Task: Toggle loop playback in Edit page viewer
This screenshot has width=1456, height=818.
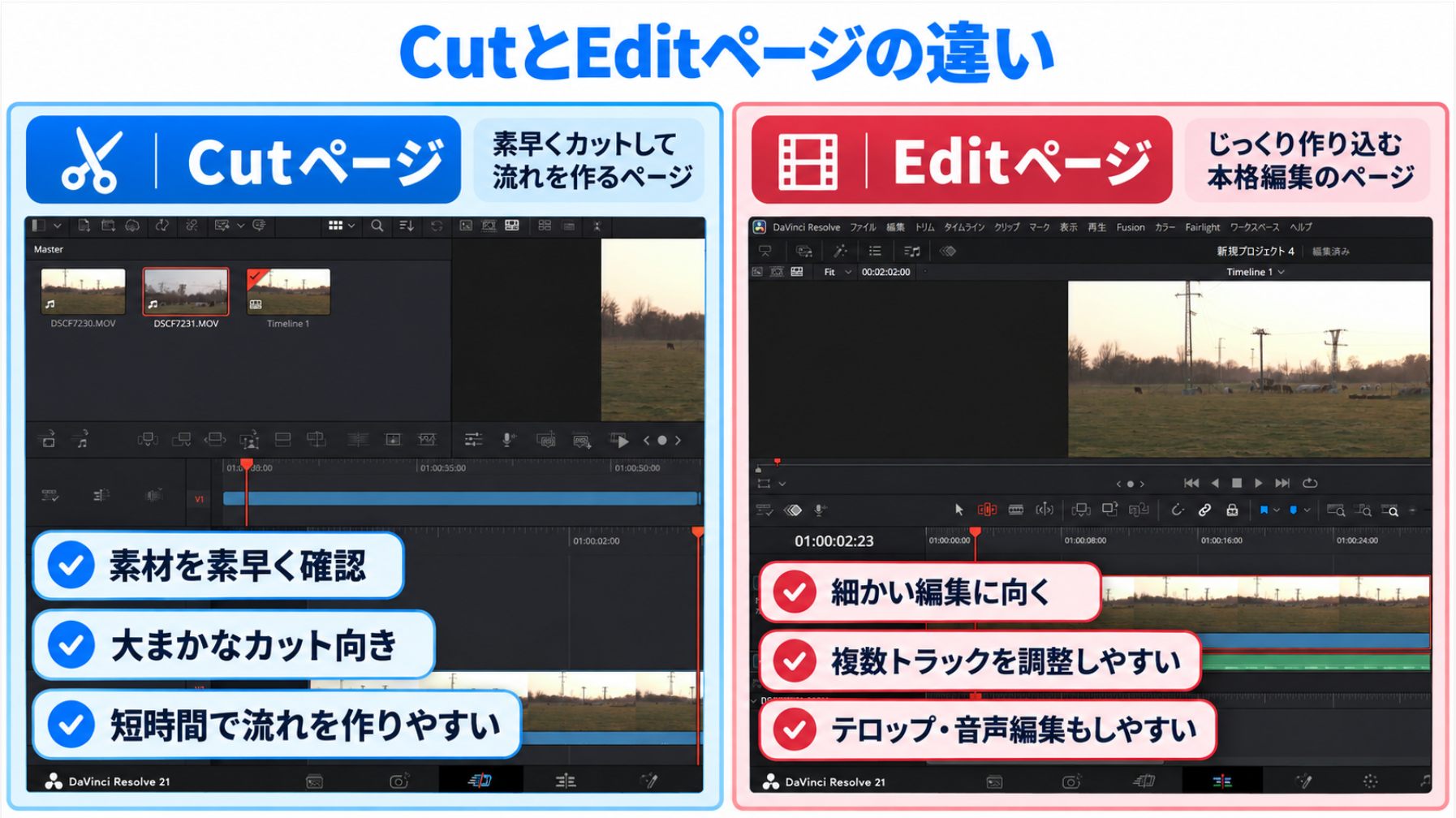Action: click(x=1310, y=483)
